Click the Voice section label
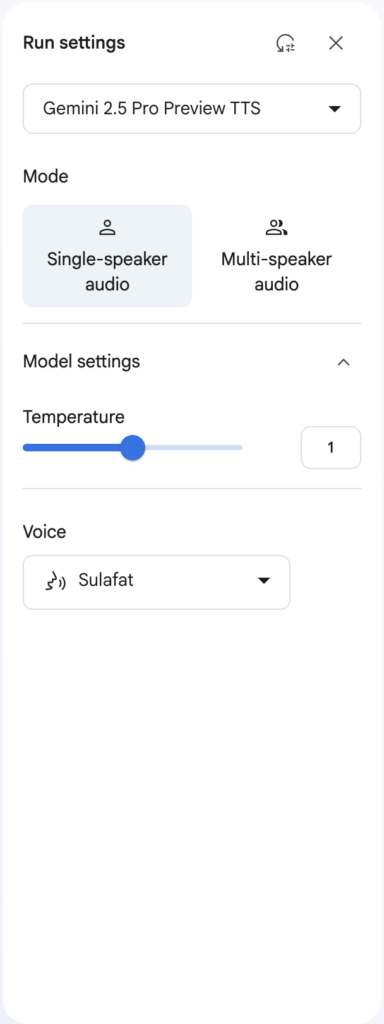Image resolution: width=384 pixels, height=1024 pixels. click(44, 532)
